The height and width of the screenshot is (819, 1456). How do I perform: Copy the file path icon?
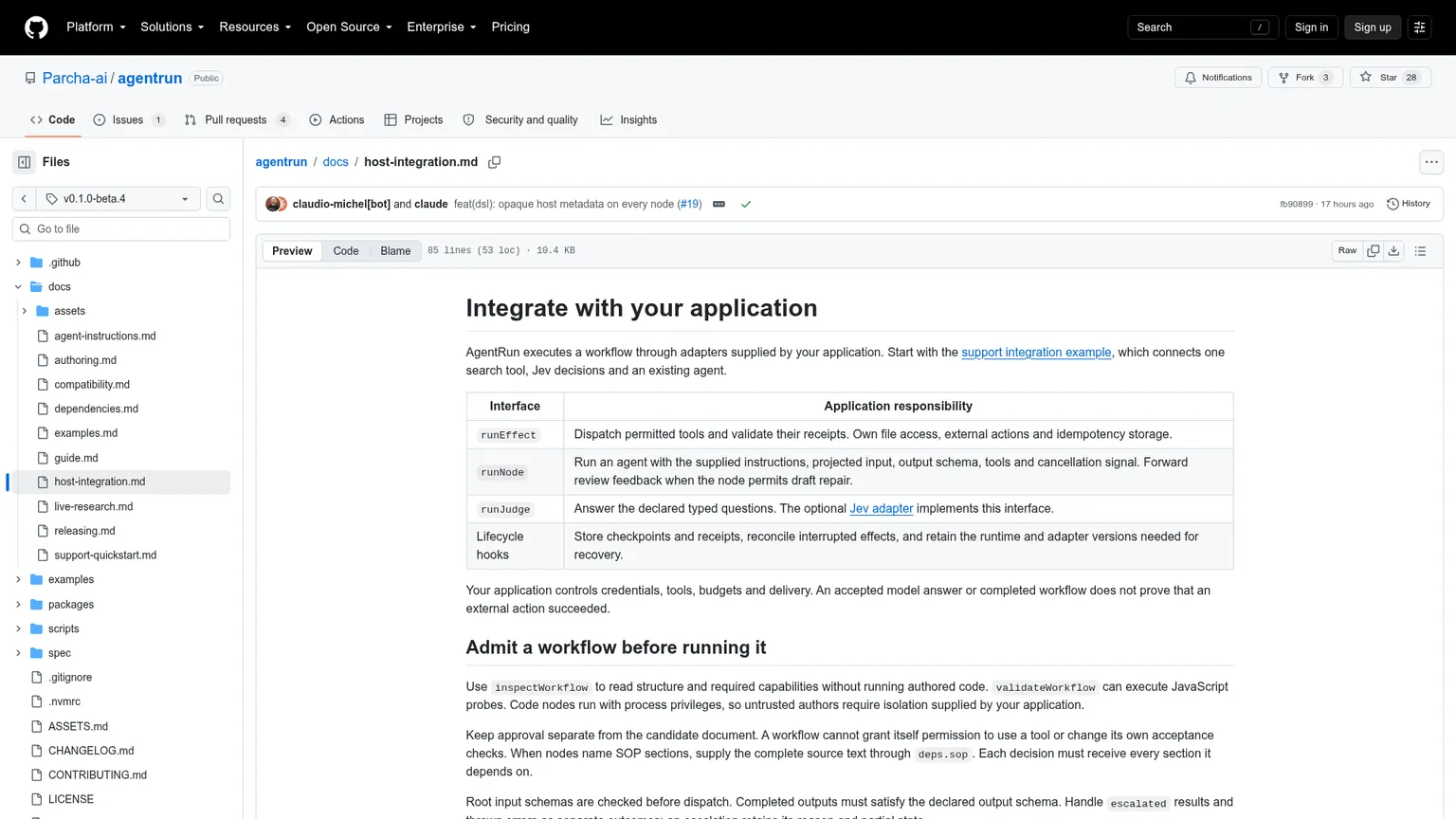pos(494,162)
